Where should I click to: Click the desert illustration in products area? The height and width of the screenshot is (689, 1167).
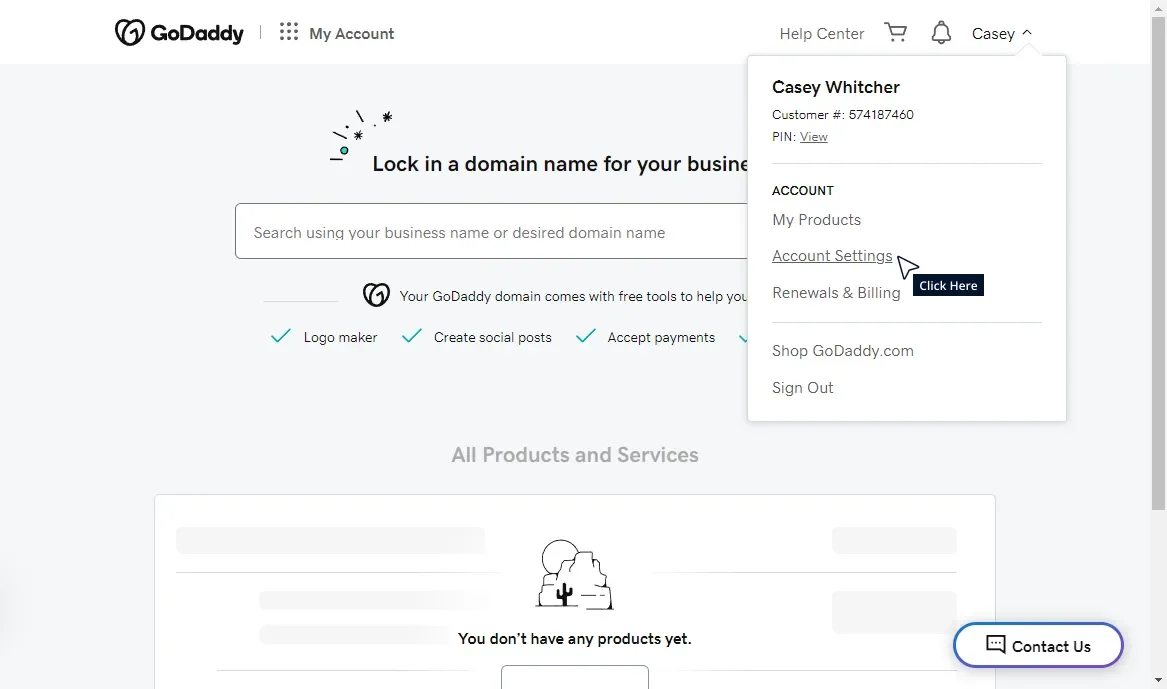(574, 573)
